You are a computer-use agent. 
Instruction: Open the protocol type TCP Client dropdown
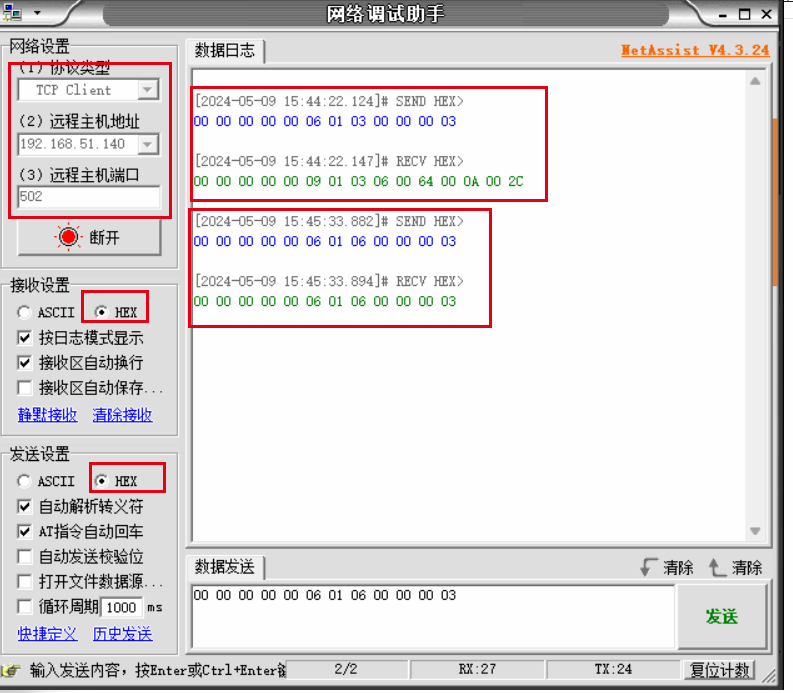coord(148,90)
